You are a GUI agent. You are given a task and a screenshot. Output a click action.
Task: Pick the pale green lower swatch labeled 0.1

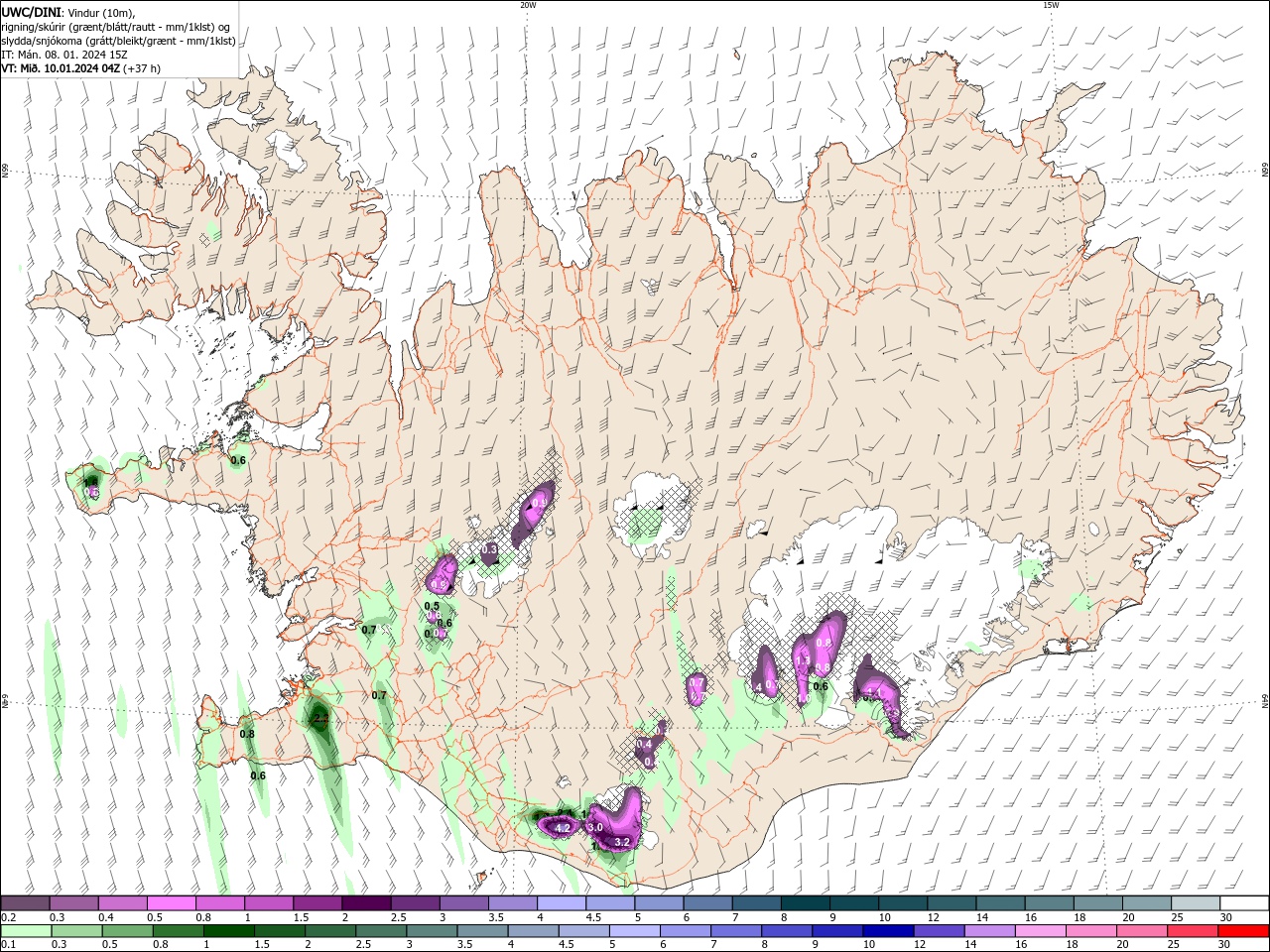click(27, 932)
